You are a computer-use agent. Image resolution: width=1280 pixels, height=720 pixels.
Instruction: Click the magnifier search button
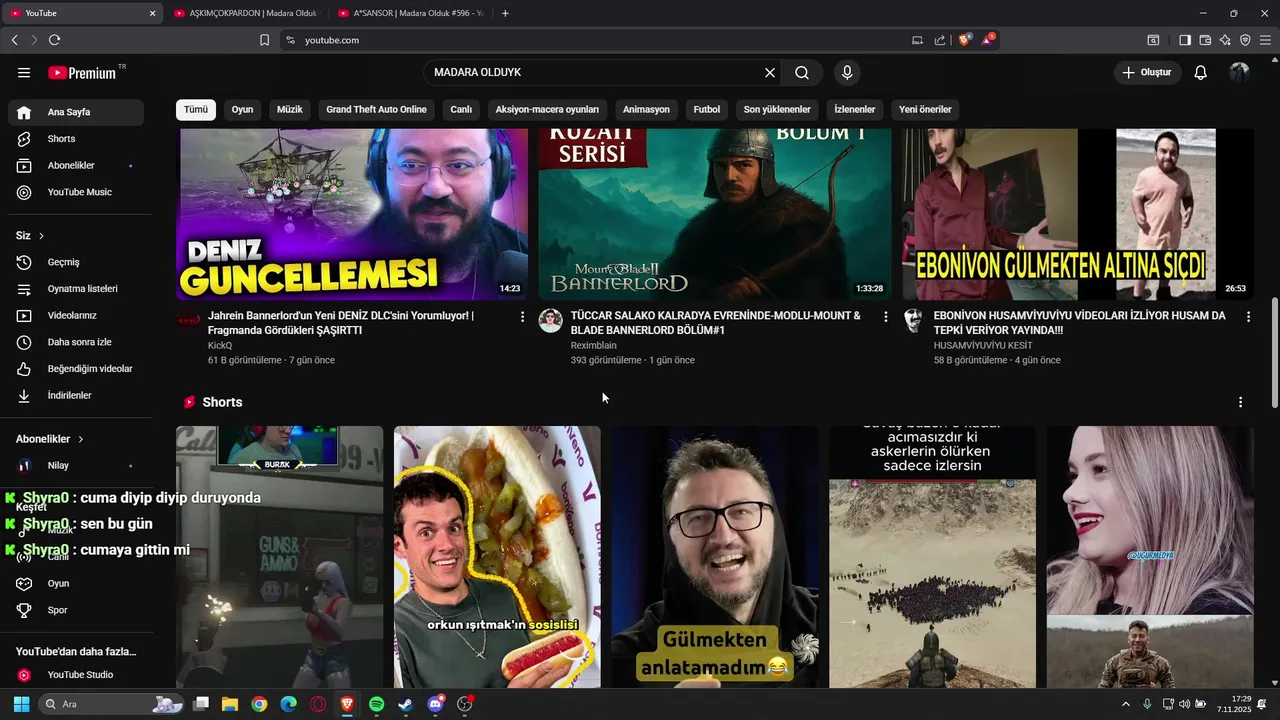802,73
